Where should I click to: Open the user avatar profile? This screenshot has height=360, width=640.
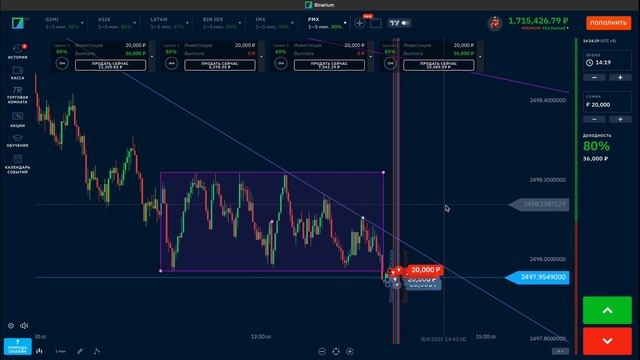click(495, 23)
